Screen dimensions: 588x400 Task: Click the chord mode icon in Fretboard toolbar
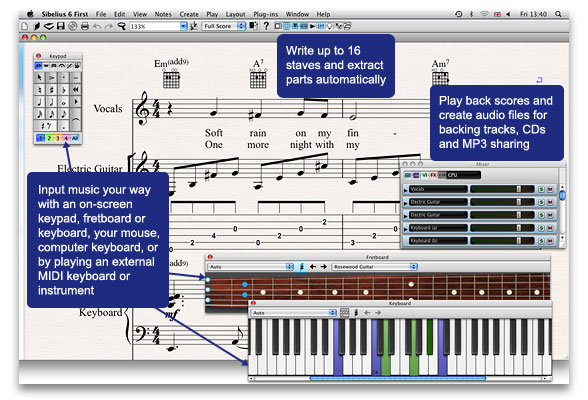[x=302, y=267]
